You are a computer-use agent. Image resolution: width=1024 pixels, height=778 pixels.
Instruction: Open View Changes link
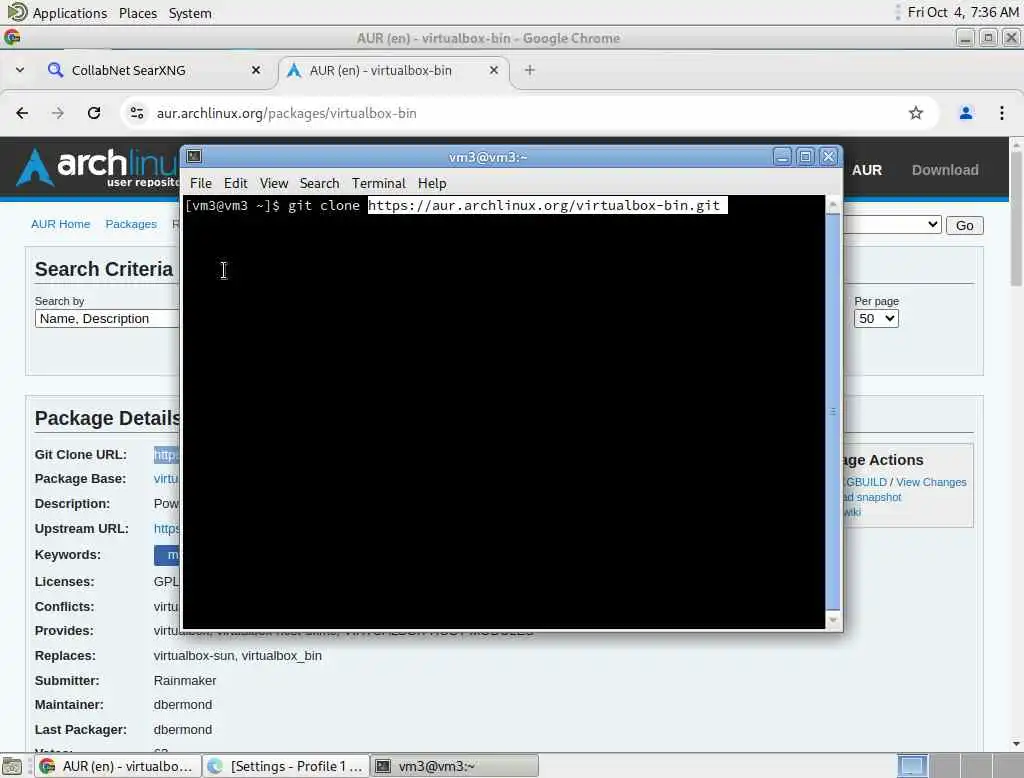pyautogui.click(x=931, y=482)
